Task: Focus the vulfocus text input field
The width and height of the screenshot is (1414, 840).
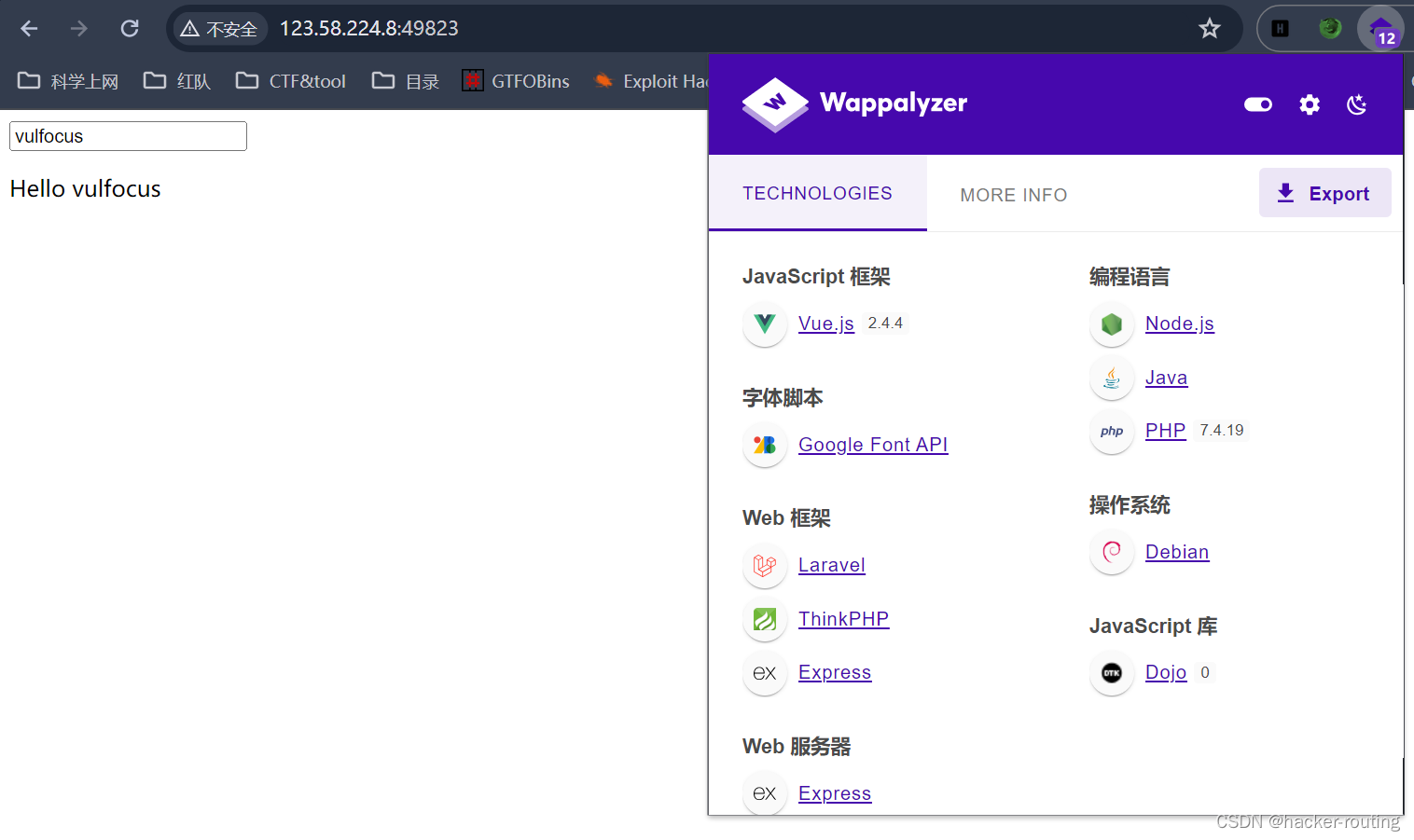Action: point(128,136)
